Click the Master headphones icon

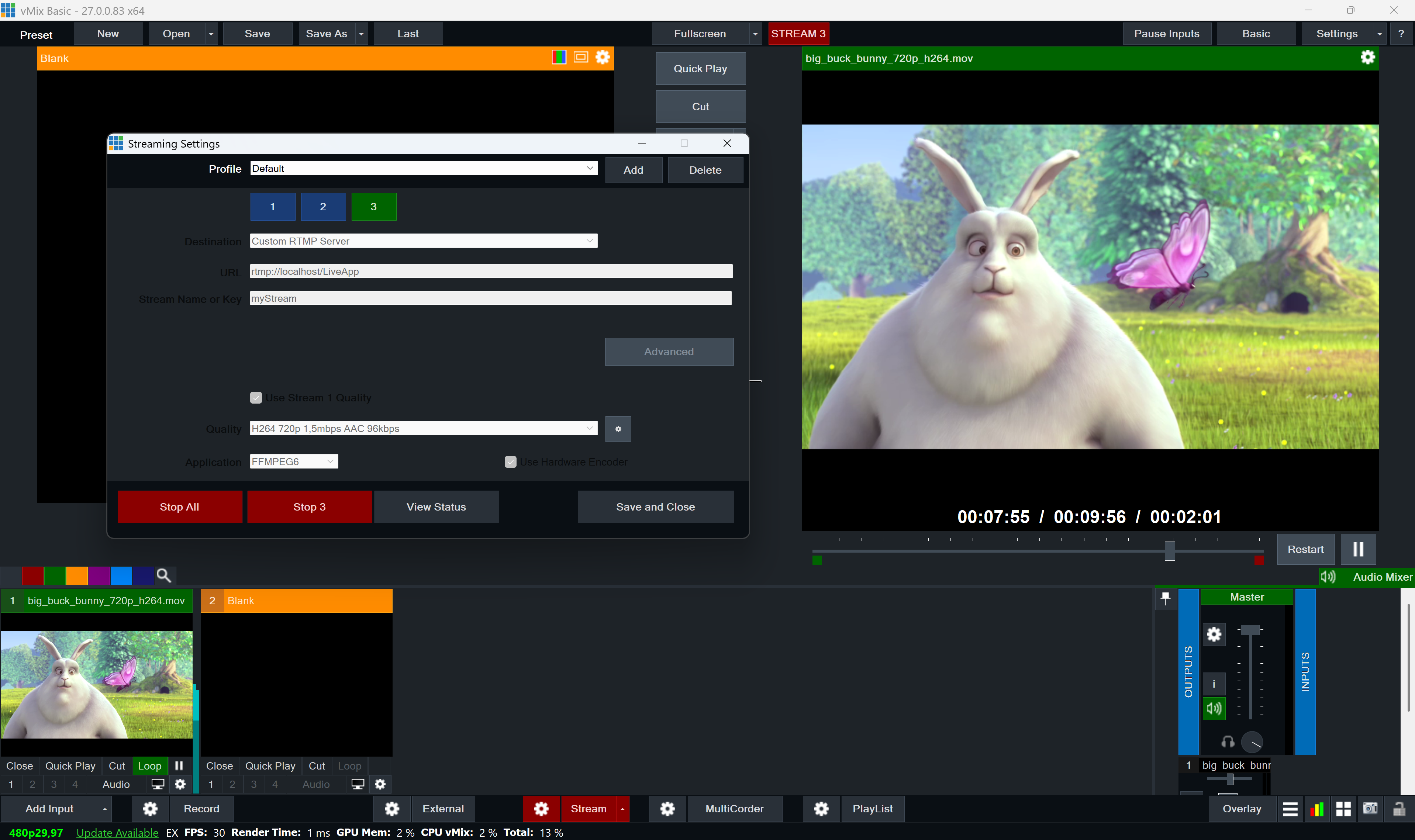point(1228,742)
